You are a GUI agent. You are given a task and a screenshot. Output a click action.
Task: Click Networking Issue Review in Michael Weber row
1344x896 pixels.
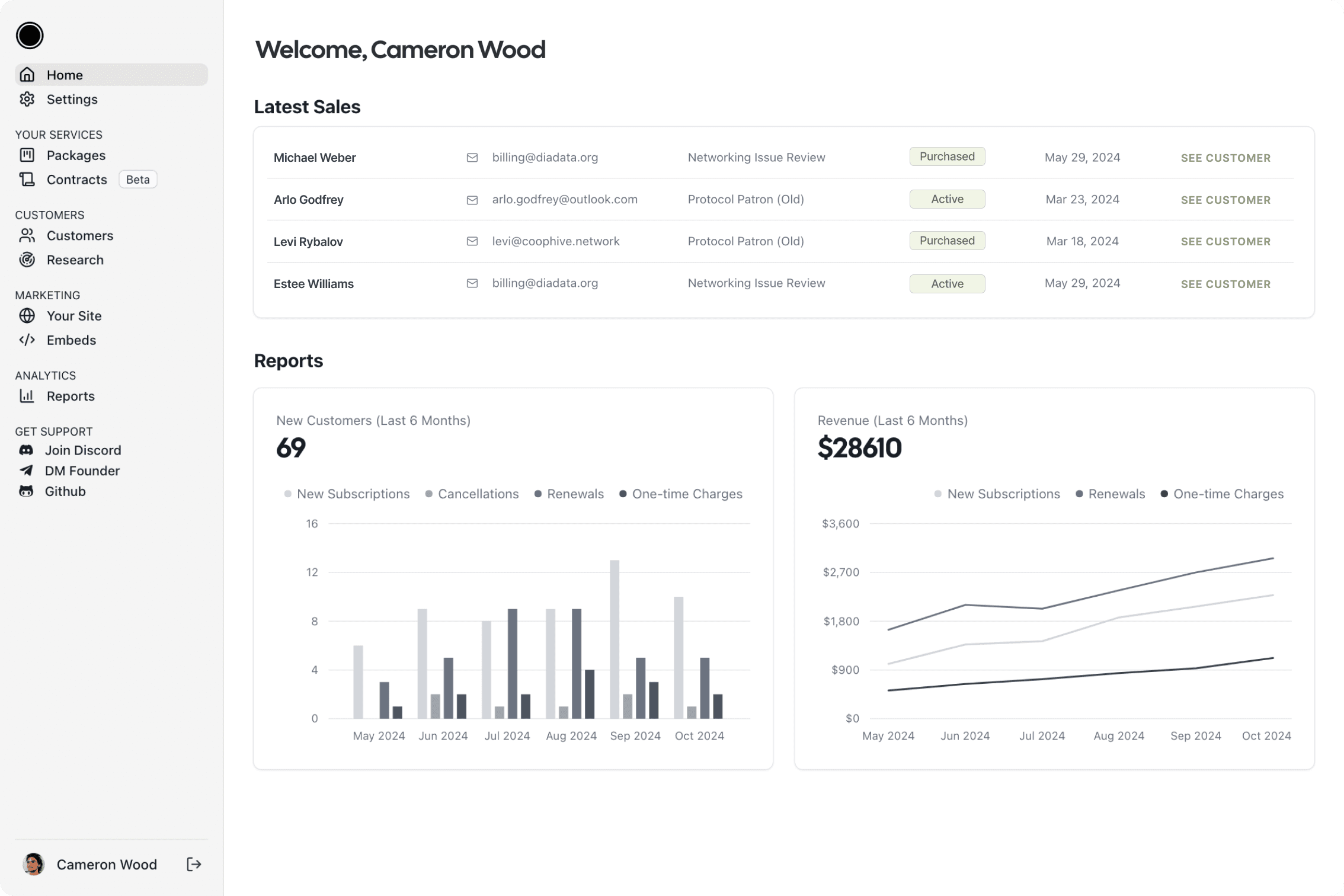pos(756,158)
